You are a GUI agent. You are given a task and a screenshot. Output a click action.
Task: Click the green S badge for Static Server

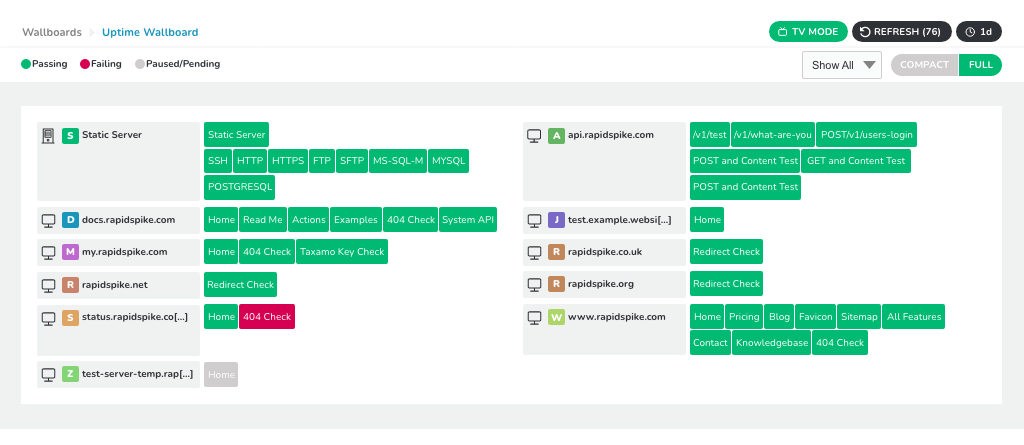[70, 135]
